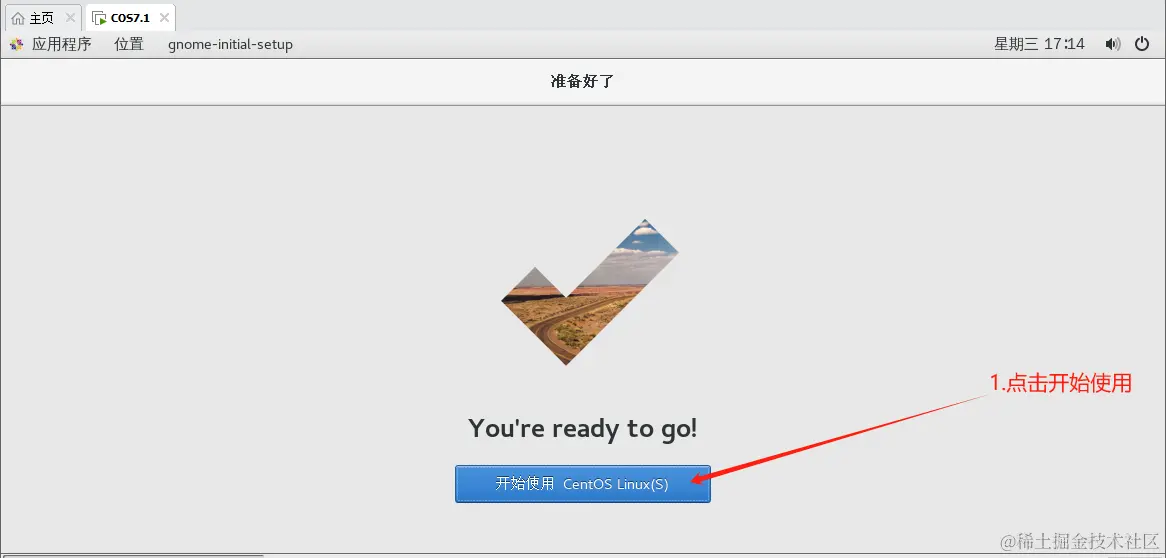Open the 星期三 17:14 clock calendar
The image size is (1166, 558).
(1039, 45)
